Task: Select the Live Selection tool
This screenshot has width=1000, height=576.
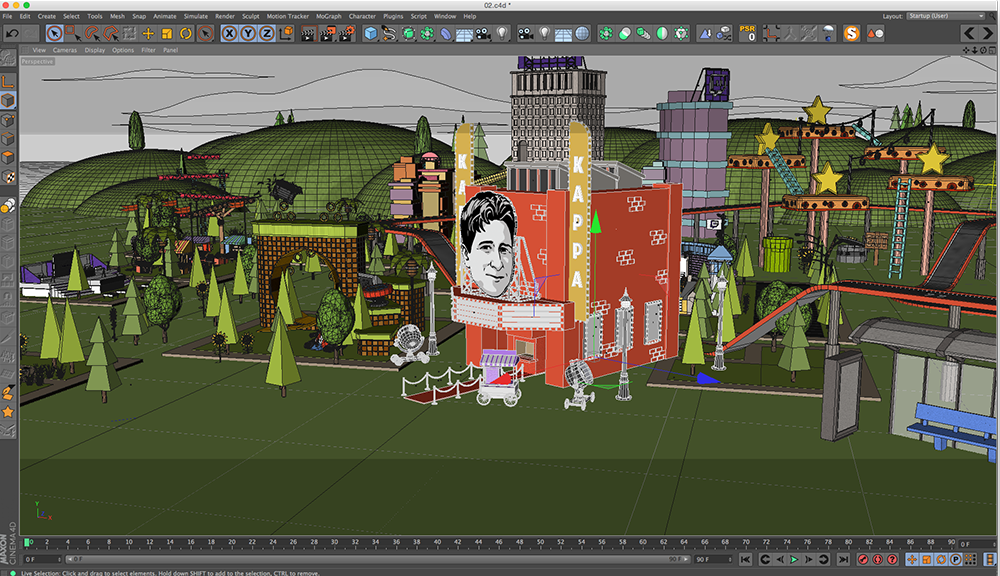Action: [54, 33]
